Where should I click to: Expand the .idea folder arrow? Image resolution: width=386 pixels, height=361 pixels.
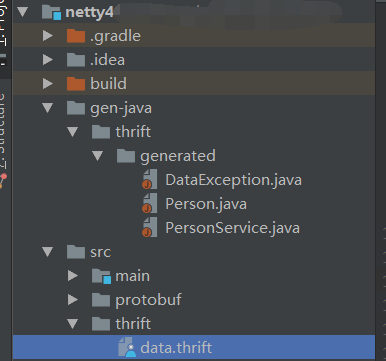[x=48, y=60]
